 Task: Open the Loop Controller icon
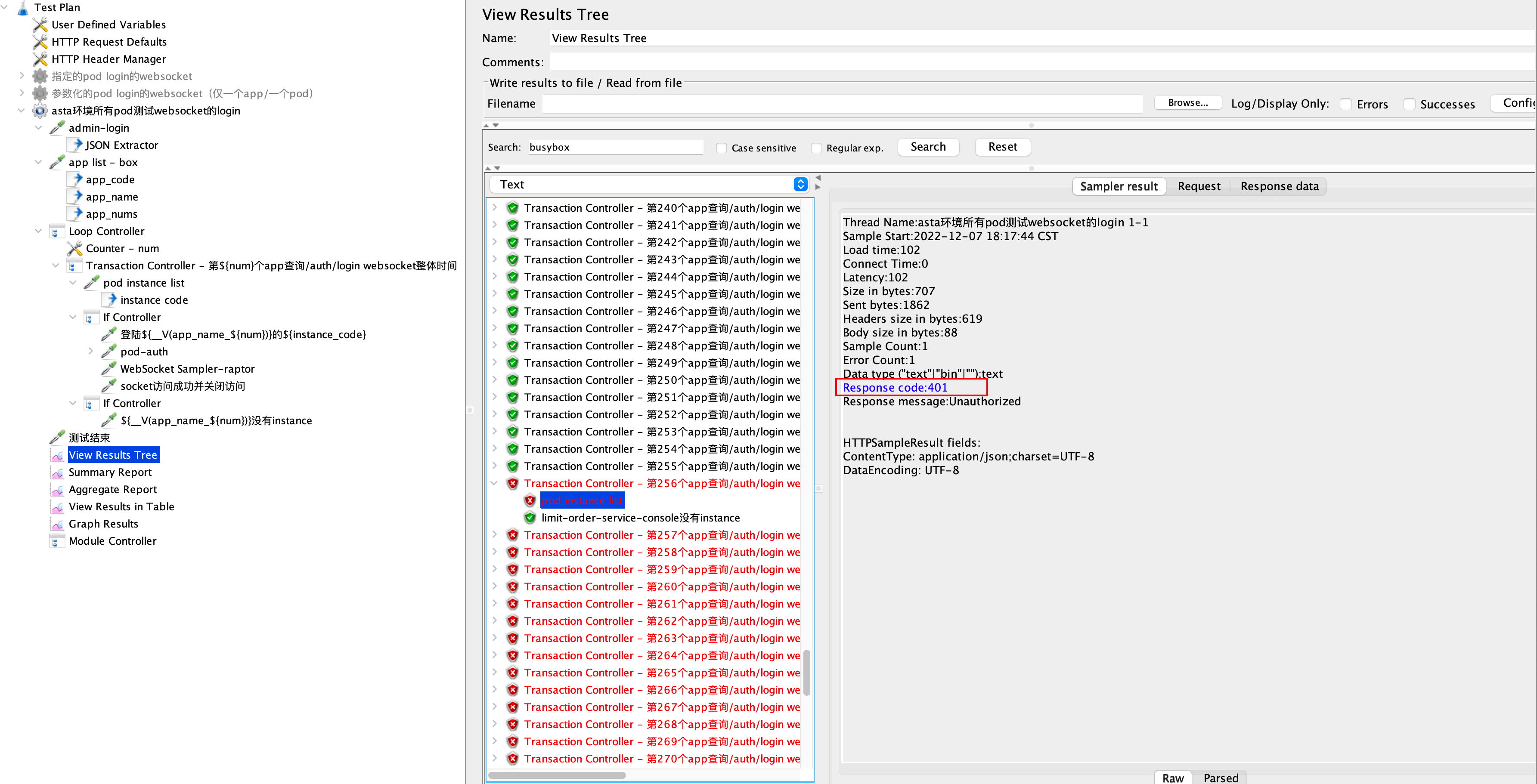[x=57, y=231]
